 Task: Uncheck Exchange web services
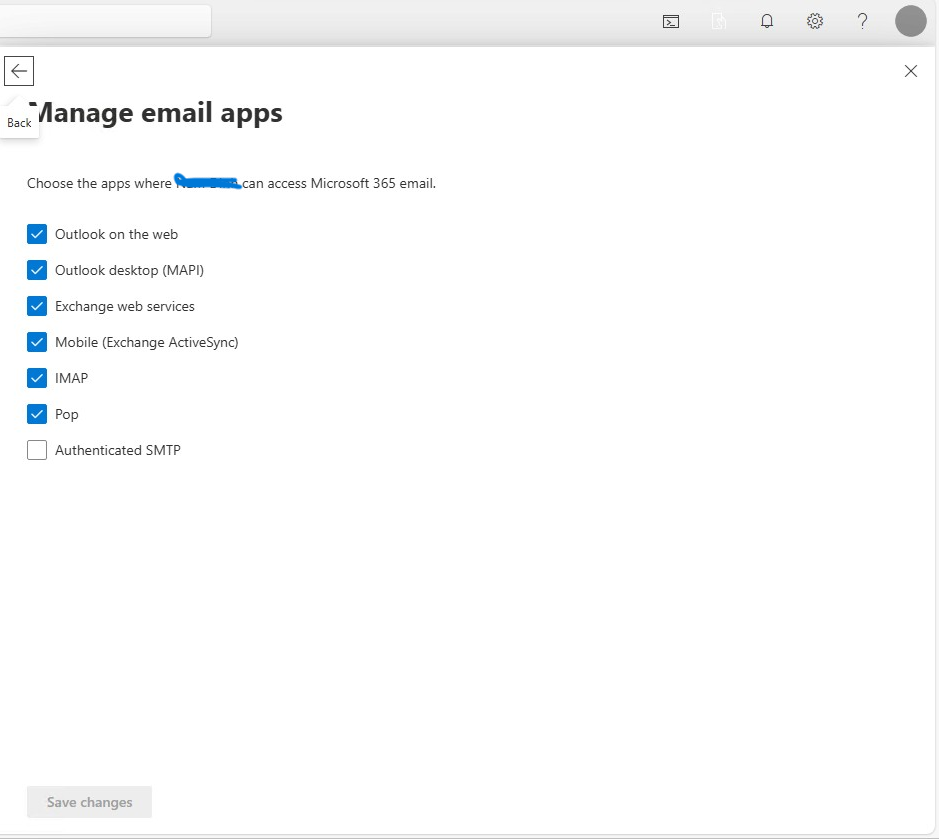coord(37,306)
